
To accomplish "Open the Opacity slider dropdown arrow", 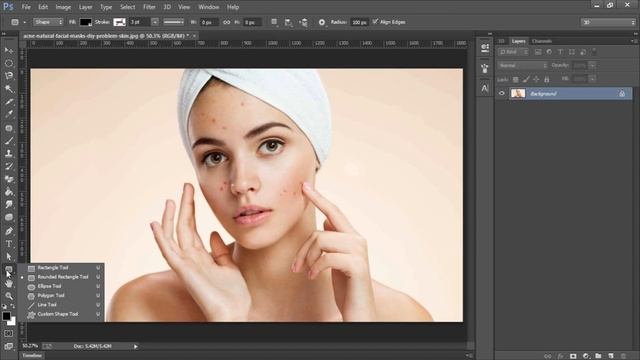I will click(x=592, y=65).
